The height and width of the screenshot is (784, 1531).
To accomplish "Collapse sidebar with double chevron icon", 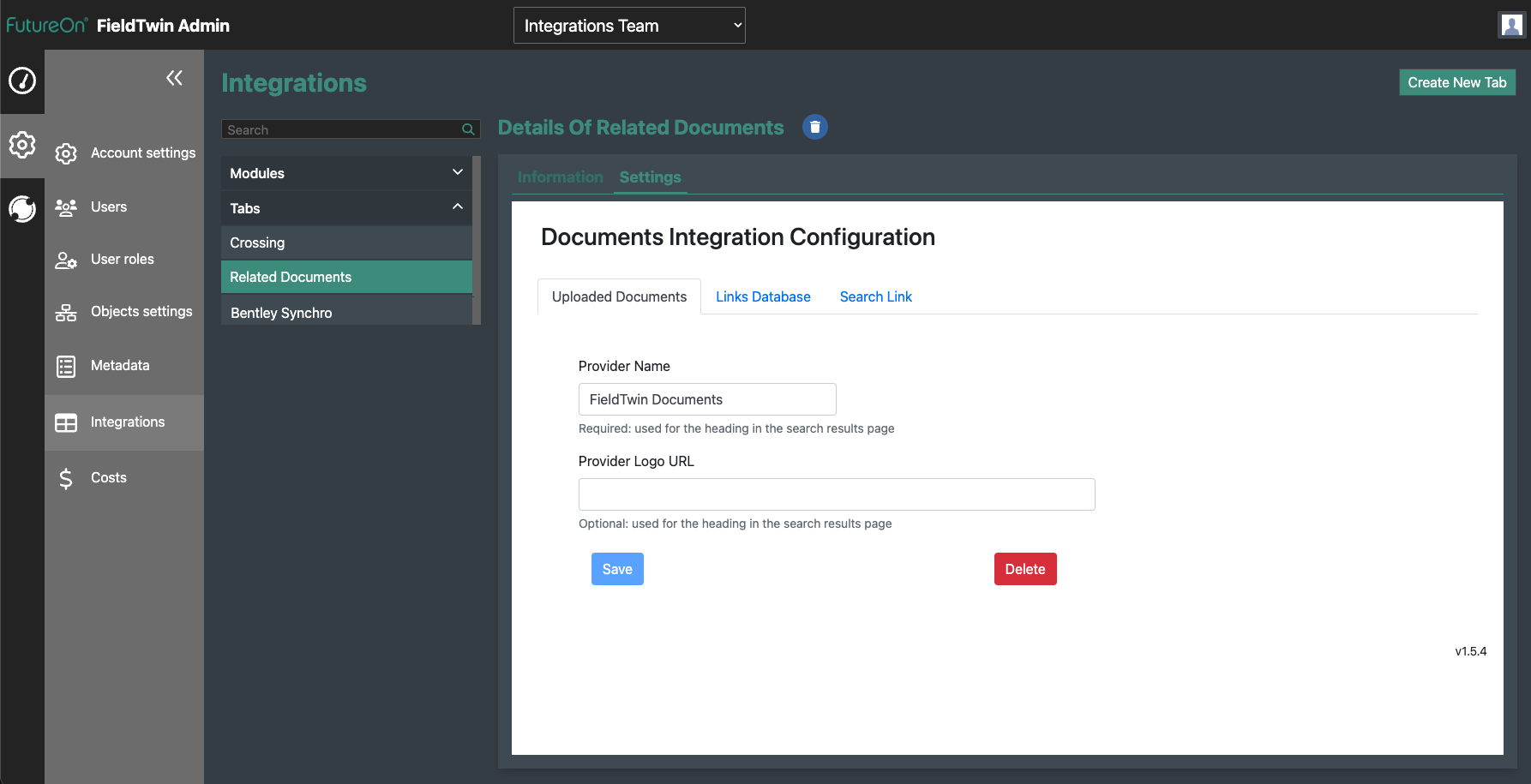I will (x=174, y=79).
